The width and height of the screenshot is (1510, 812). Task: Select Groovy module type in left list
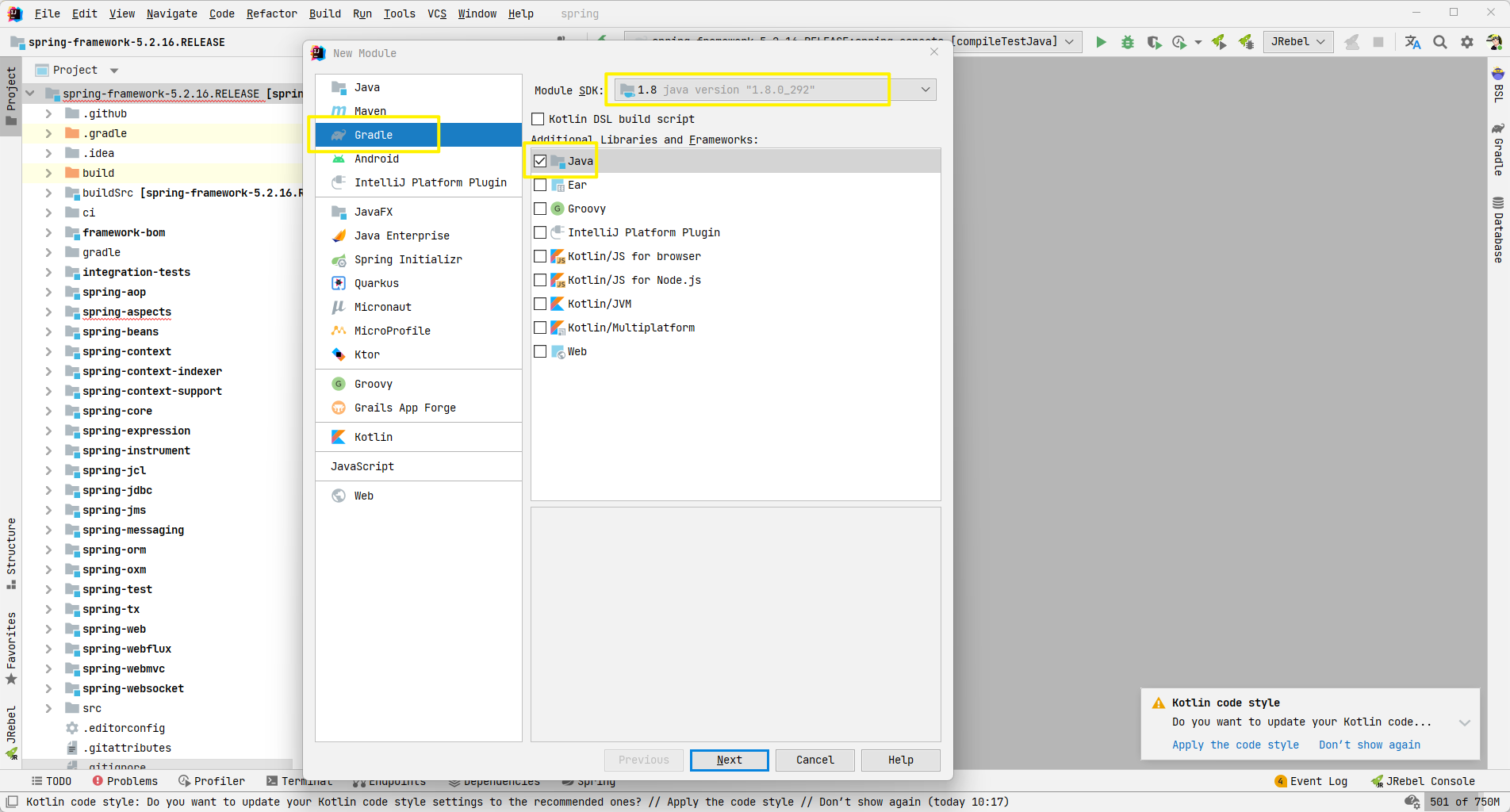pos(418,384)
